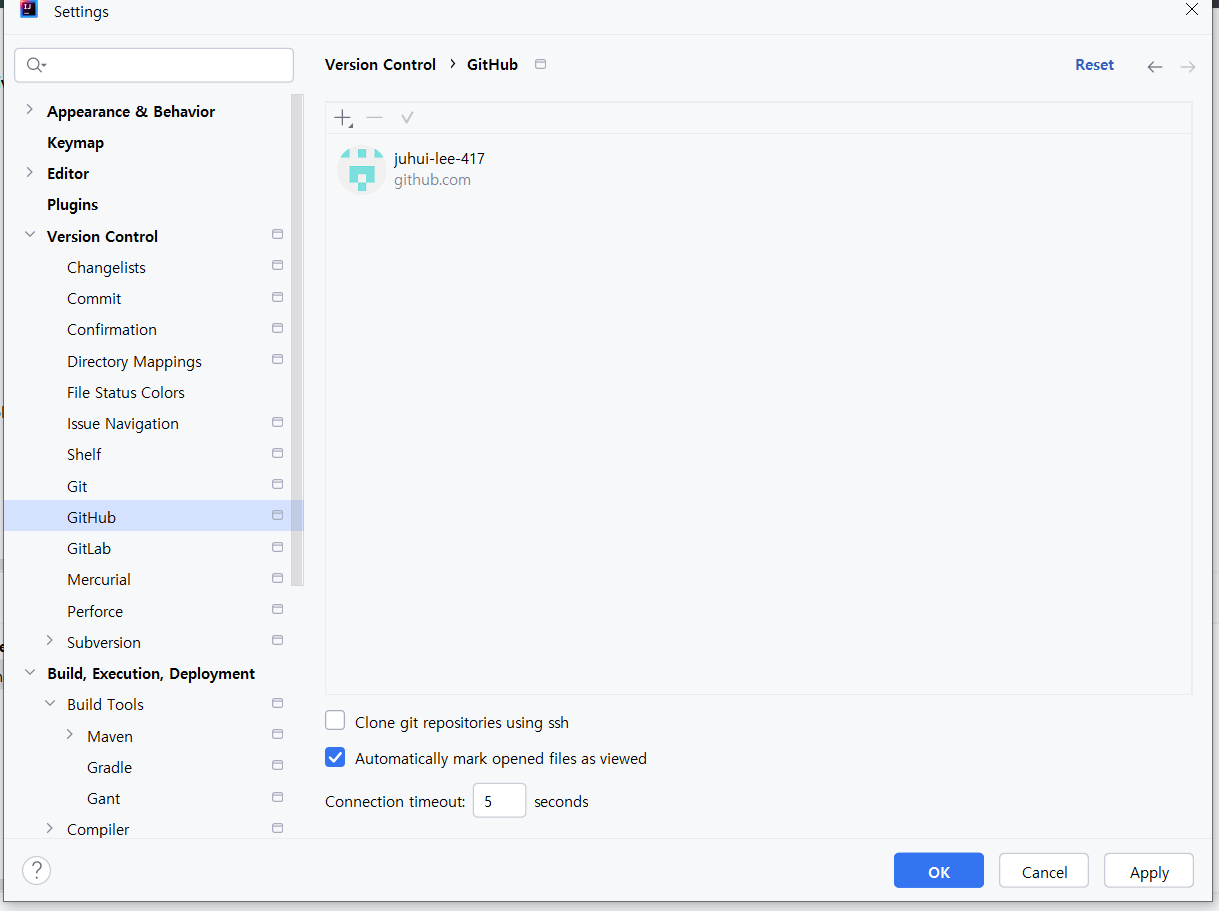Uncheck Automatically mark opened files as viewed

click(335, 758)
